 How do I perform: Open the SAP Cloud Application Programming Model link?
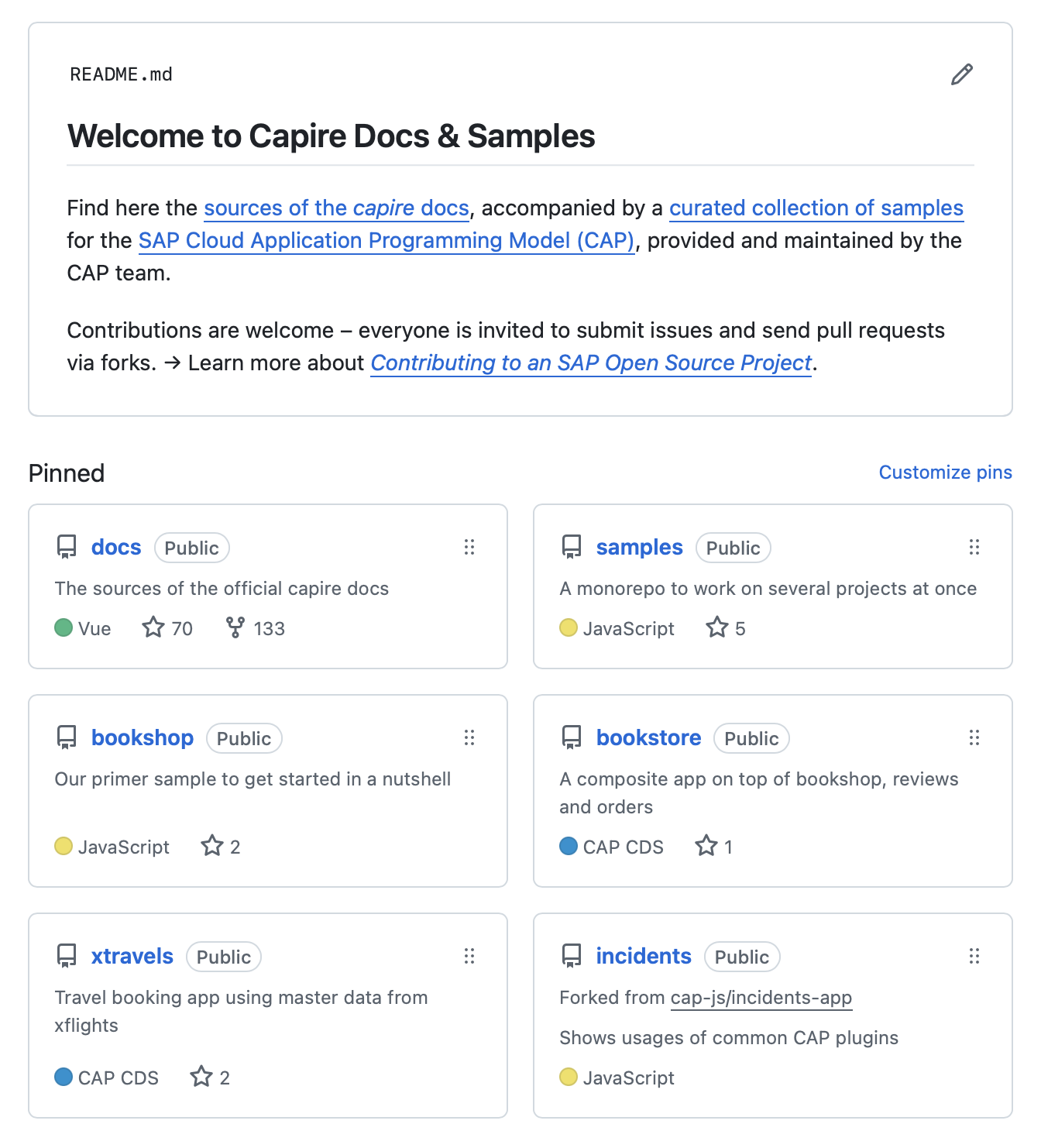386,240
